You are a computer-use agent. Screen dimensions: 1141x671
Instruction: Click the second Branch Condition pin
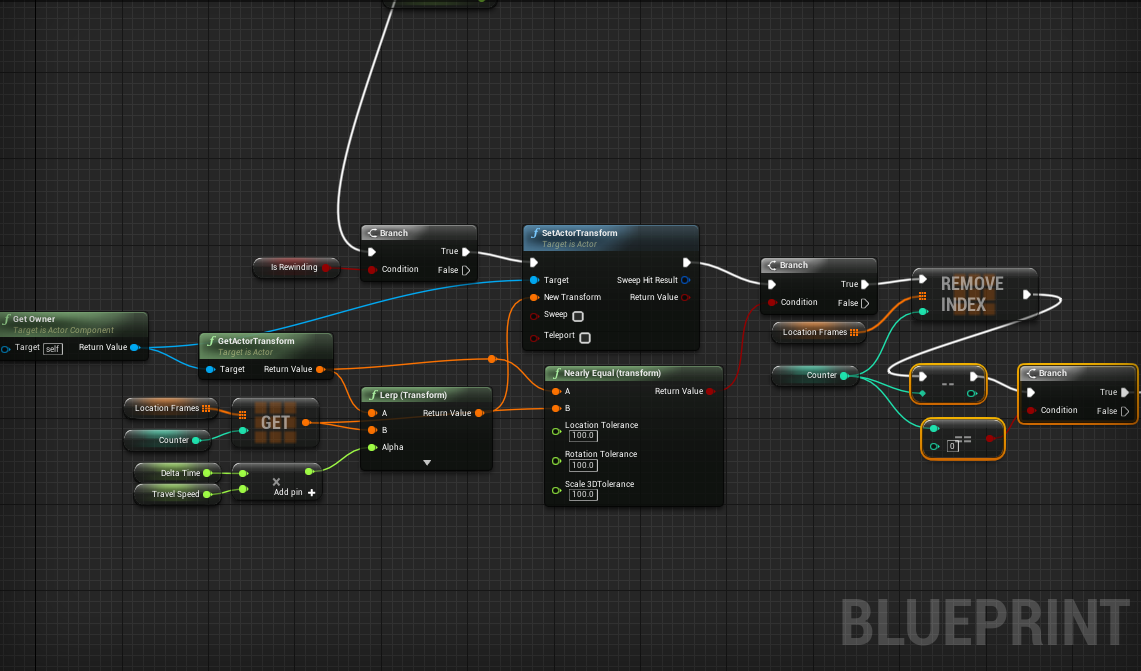tap(772, 303)
